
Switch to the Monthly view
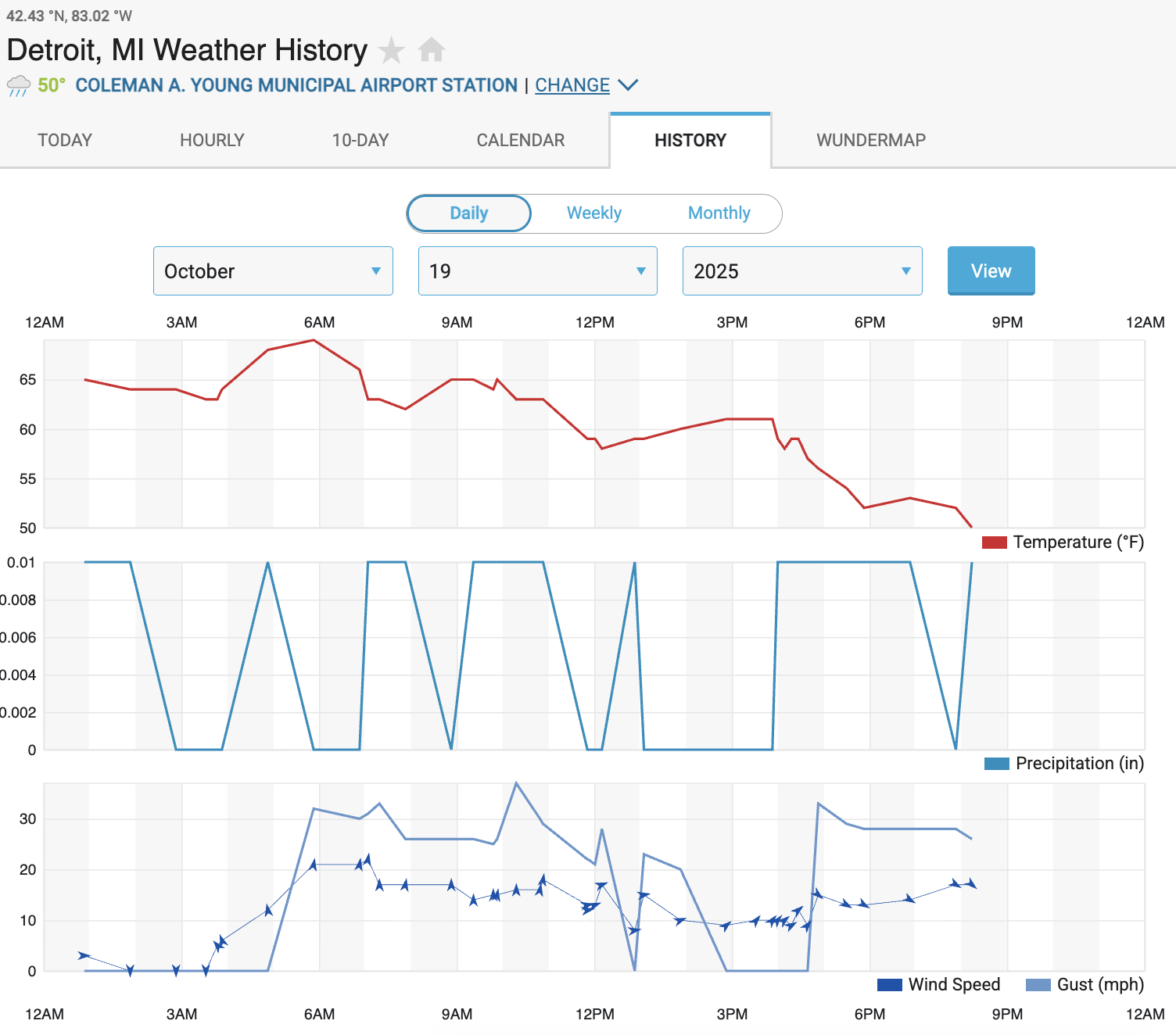click(x=719, y=213)
